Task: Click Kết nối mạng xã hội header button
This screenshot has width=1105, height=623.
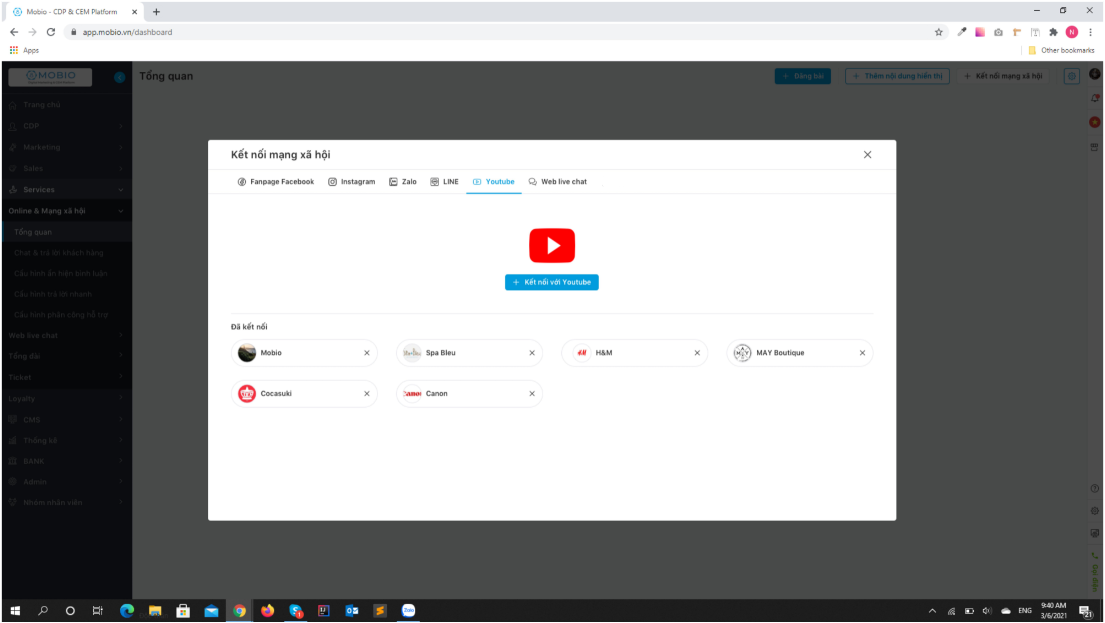Action: (1003, 76)
